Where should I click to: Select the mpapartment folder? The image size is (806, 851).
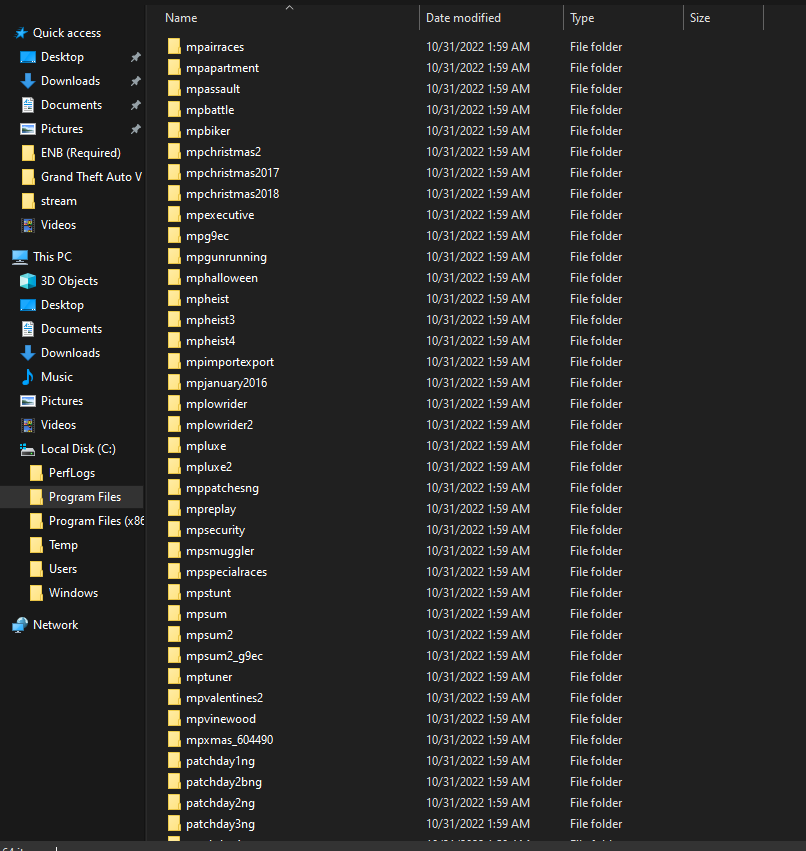click(223, 68)
